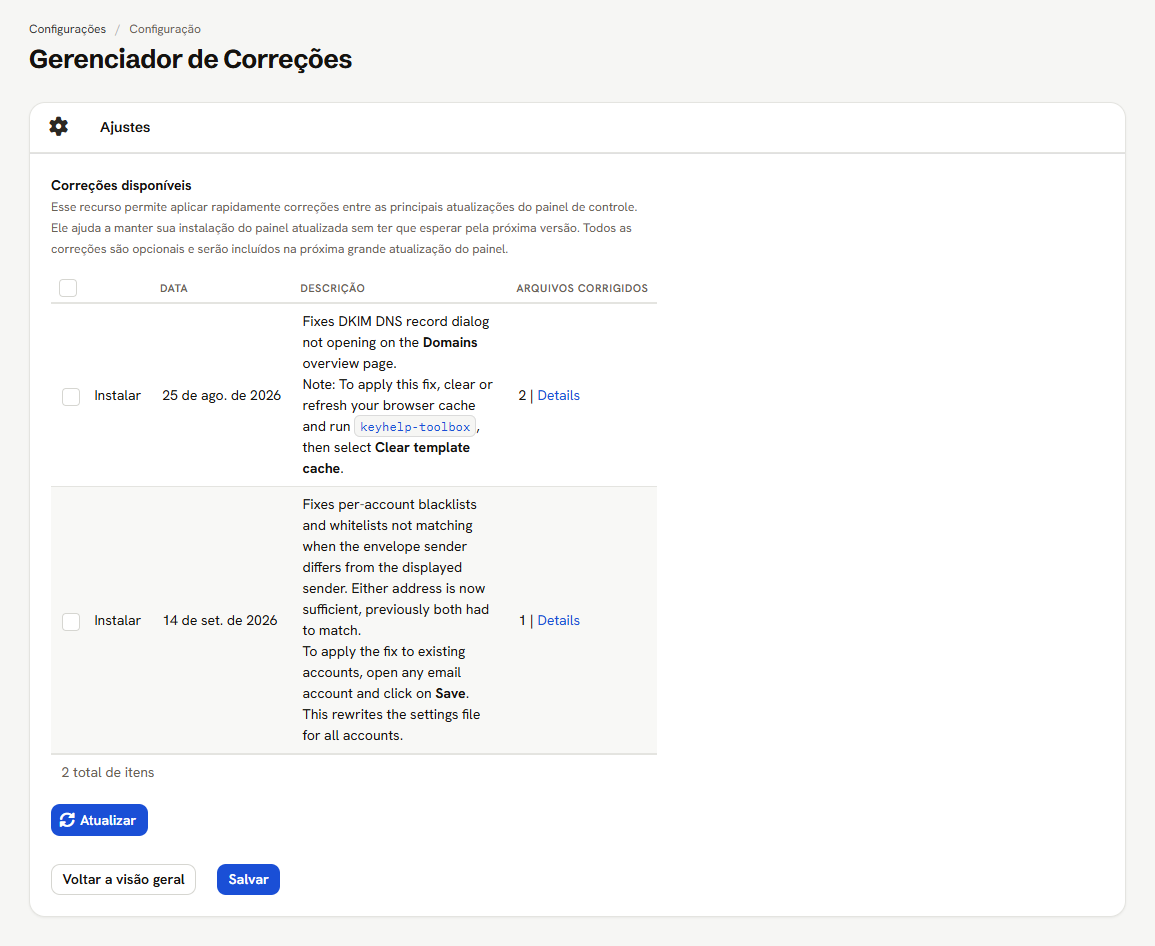Check the 25 de ago. de 2026 fix
1155x946 pixels.
pyautogui.click(x=71, y=397)
